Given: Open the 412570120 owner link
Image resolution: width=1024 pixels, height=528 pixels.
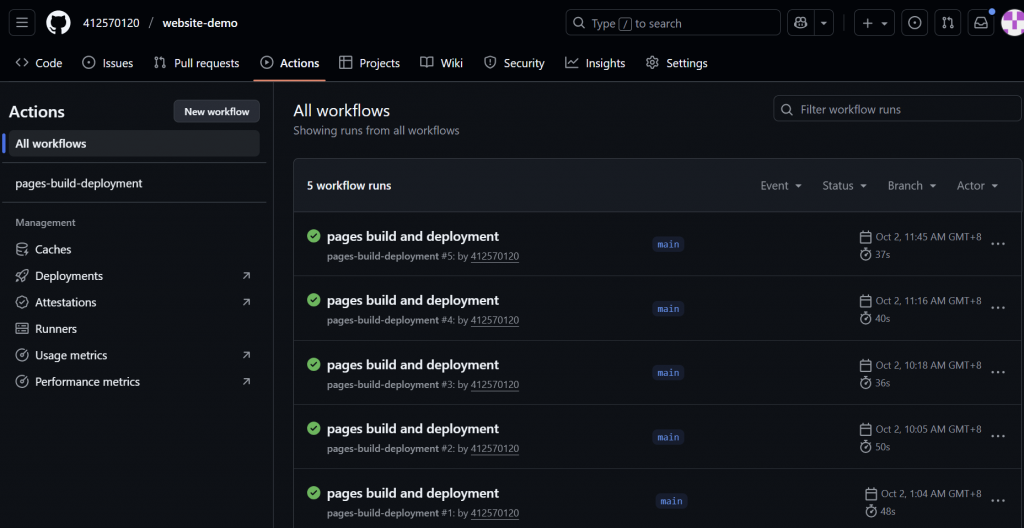Looking at the screenshot, I should (111, 23).
